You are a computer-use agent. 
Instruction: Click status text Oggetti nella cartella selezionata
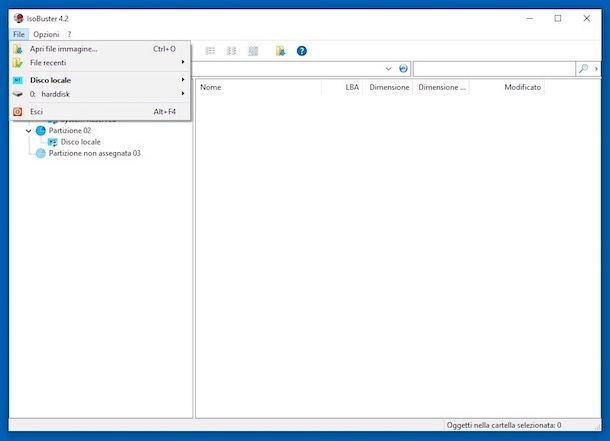pyautogui.click(x=504, y=425)
